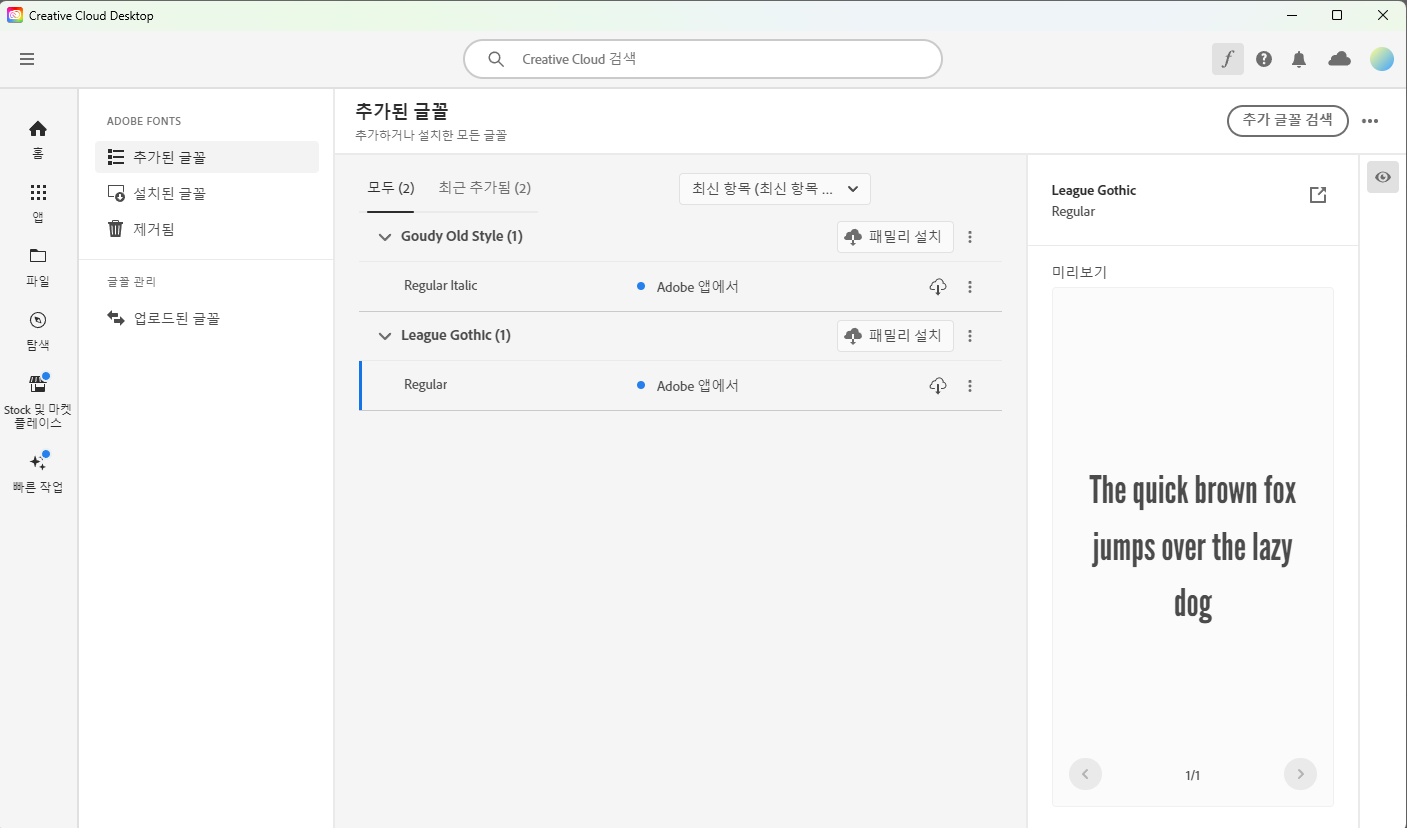The height and width of the screenshot is (828, 1407).
Task: Open Stock 및 마켓플레이스 in sidebar
Action: coord(38,402)
